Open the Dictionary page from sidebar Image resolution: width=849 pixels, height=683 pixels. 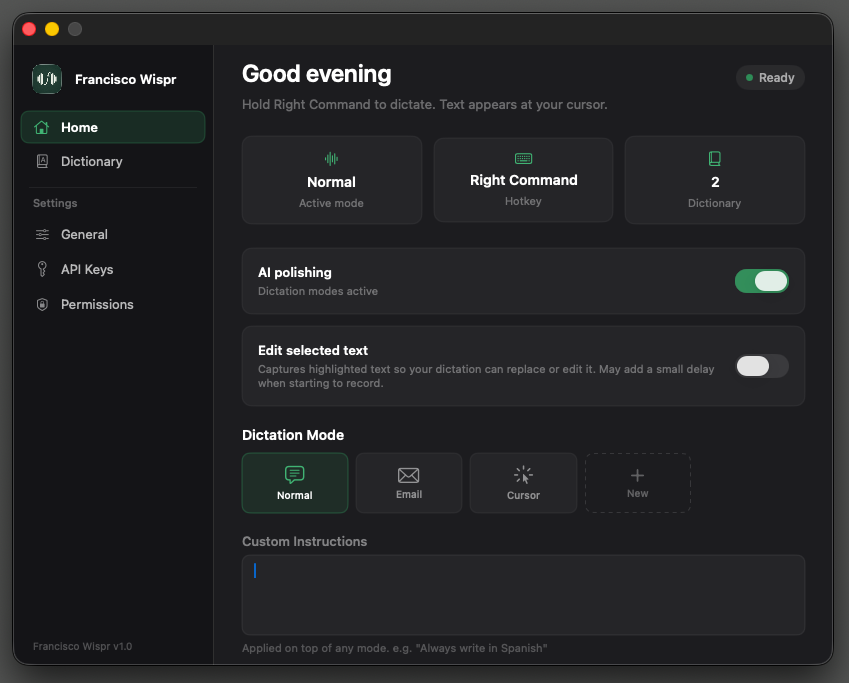(x=92, y=161)
